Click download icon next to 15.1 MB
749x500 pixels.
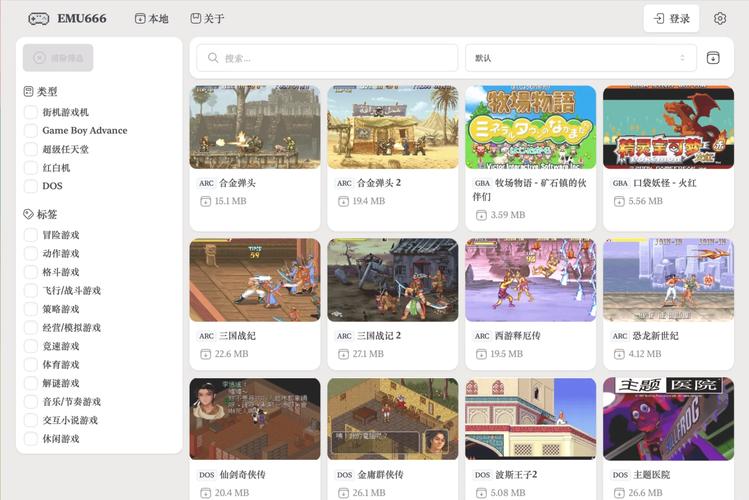click(x=205, y=202)
